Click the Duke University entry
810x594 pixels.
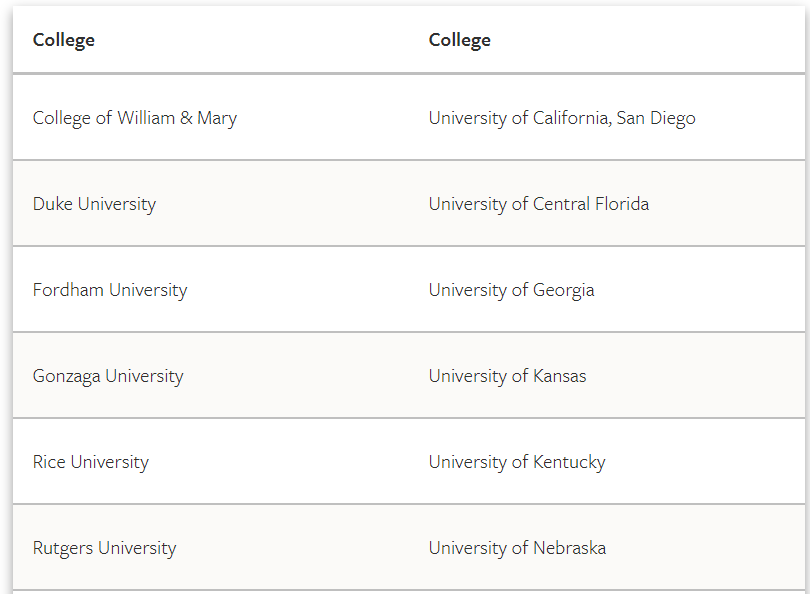(94, 204)
